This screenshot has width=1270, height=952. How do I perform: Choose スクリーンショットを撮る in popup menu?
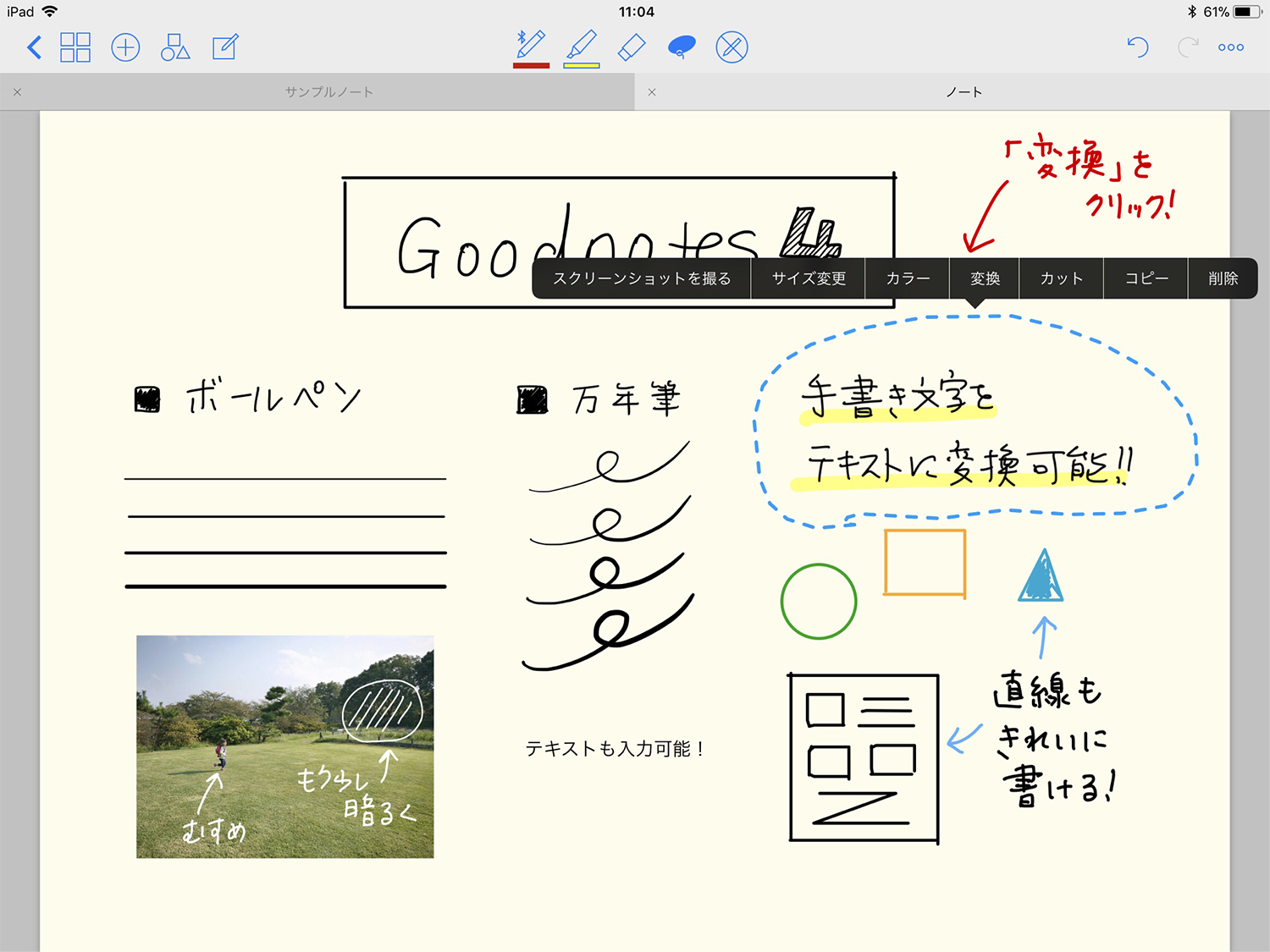[642, 278]
